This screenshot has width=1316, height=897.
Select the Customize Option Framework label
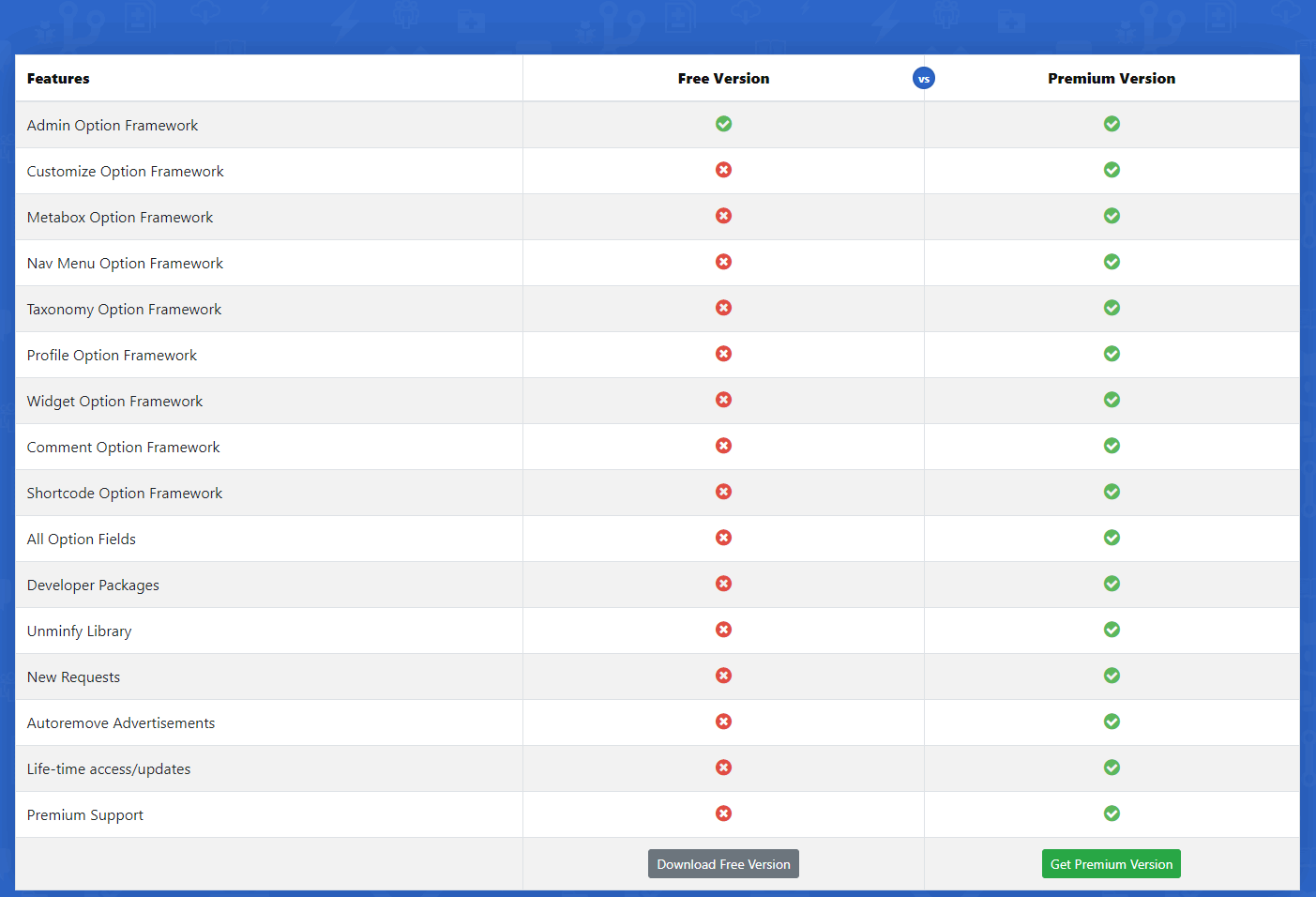[126, 172]
